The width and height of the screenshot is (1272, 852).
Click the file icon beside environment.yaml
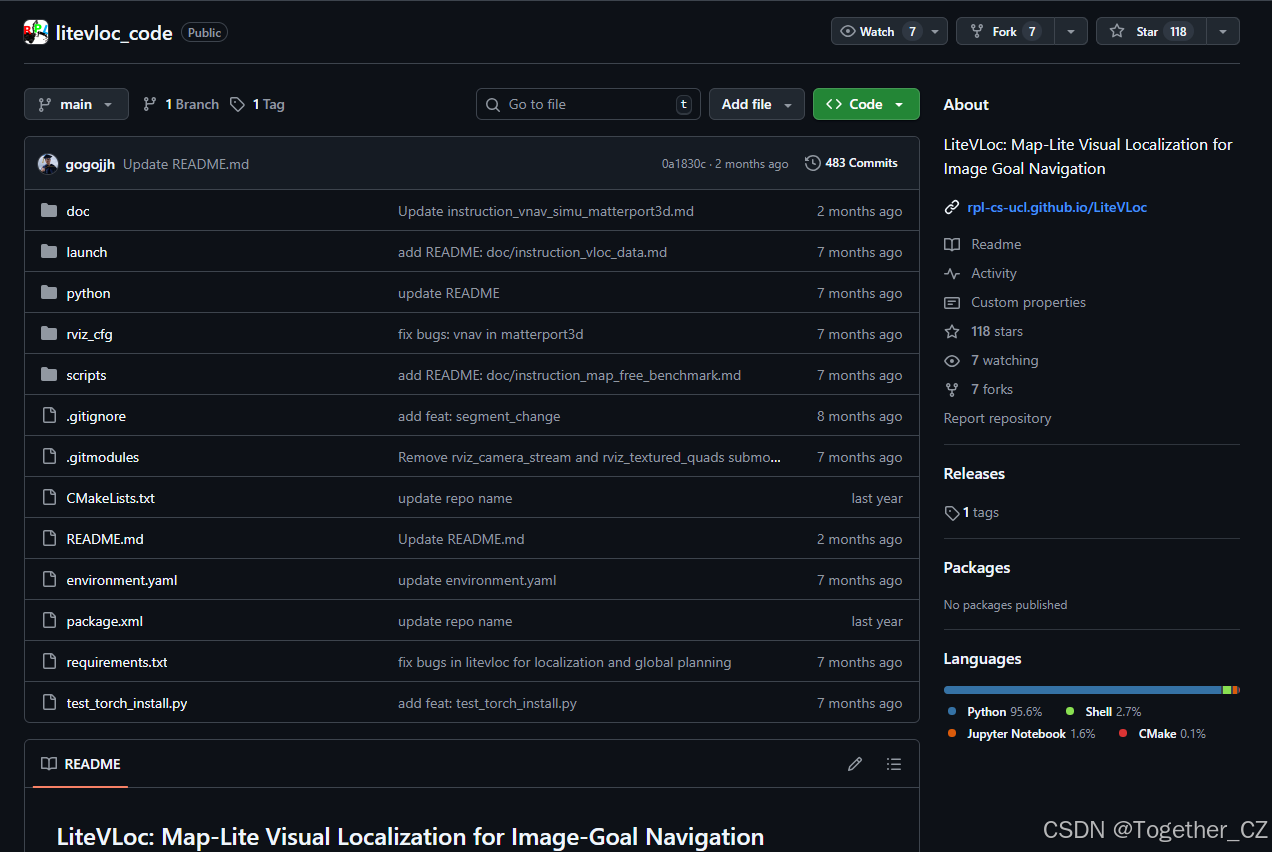click(x=49, y=580)
